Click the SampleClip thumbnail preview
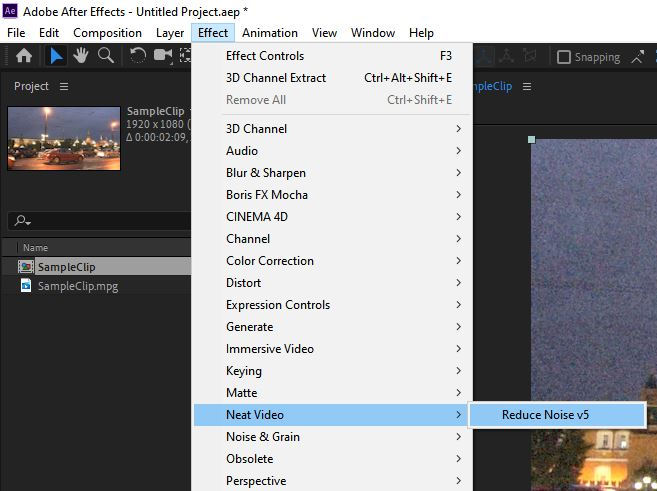Viewport: 657px width, 491px height. pos(64,137)
